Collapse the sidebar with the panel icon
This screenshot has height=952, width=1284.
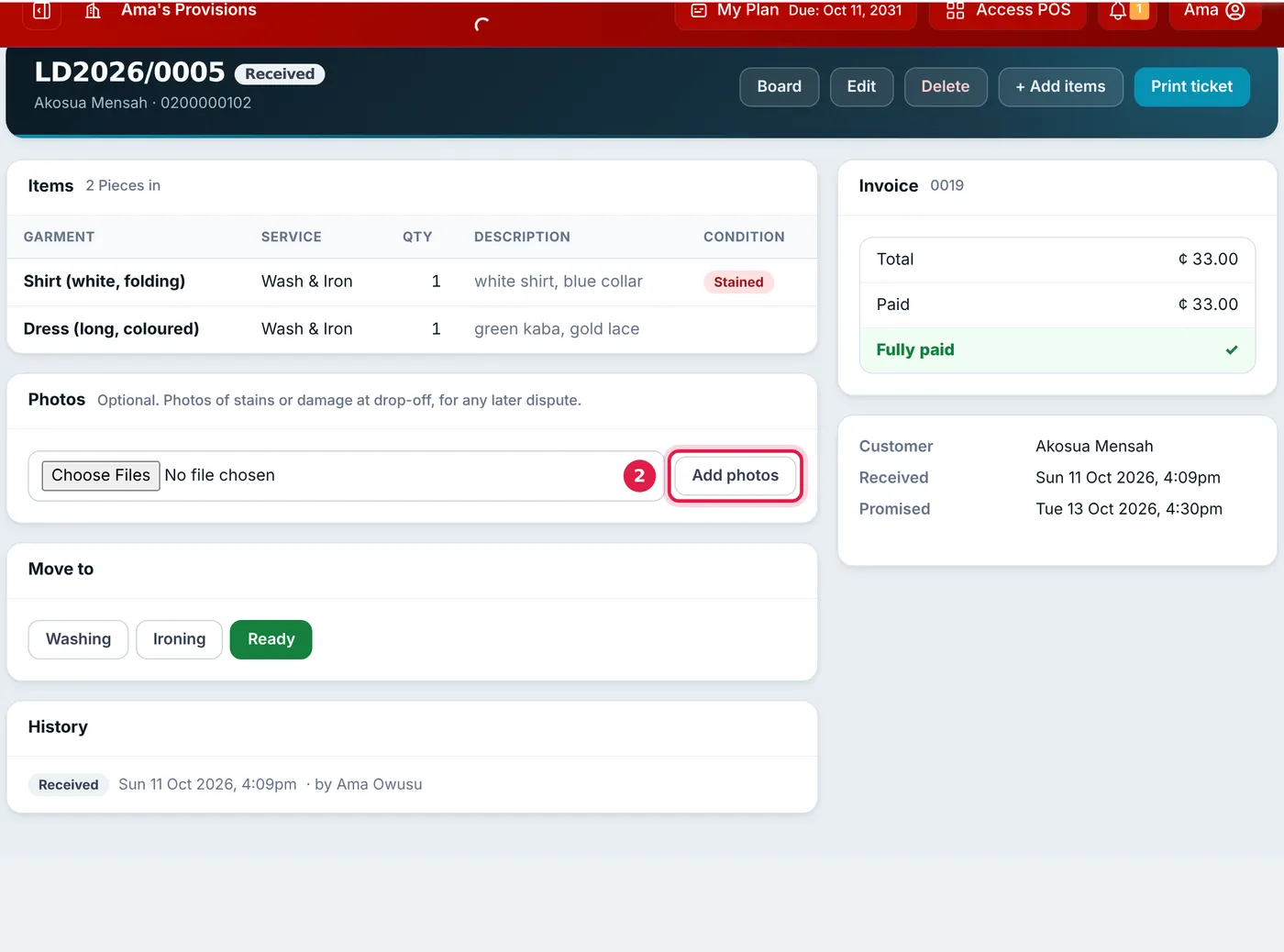tap(41, 11)
